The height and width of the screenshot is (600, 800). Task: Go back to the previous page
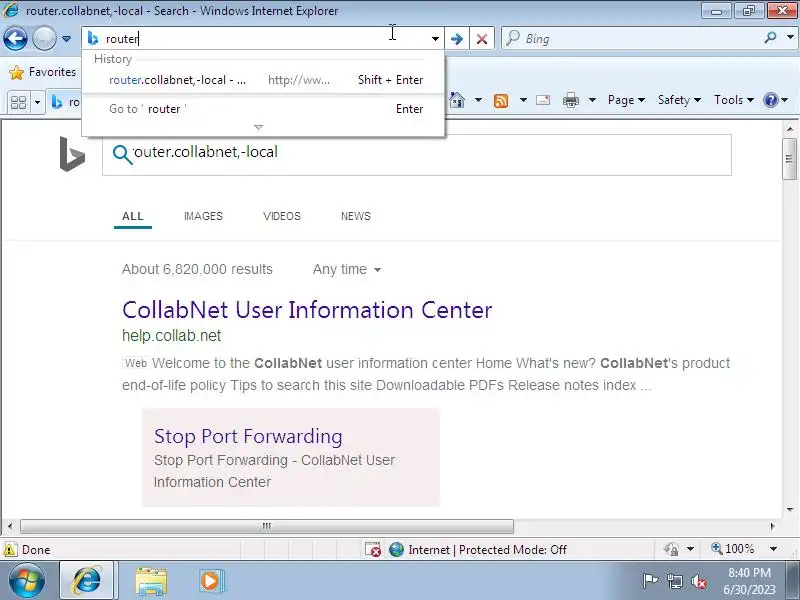(x=15, y=38)
